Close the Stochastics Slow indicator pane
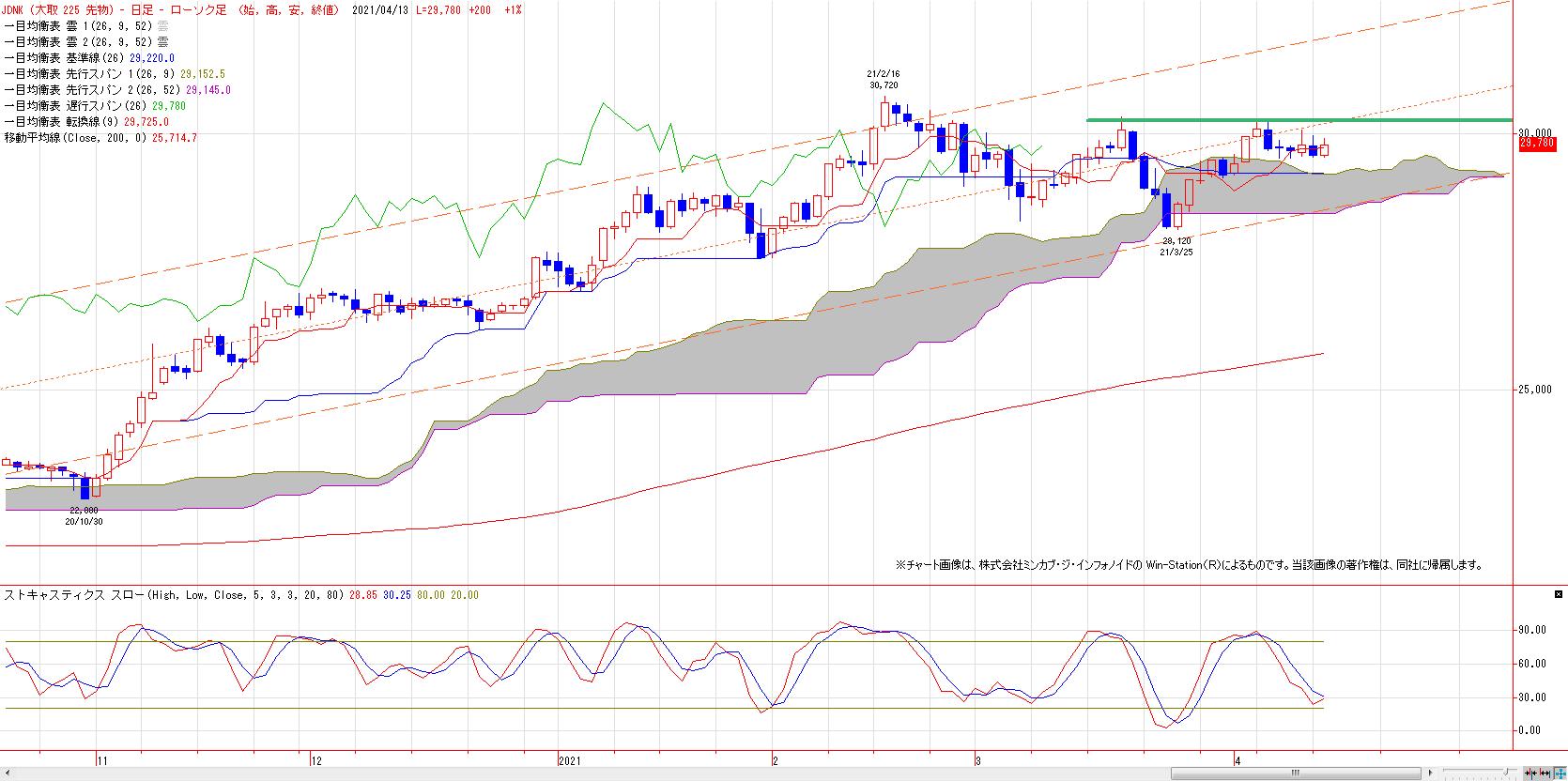This screenshot has width=1568, height=781. [x=1560, y=594]
